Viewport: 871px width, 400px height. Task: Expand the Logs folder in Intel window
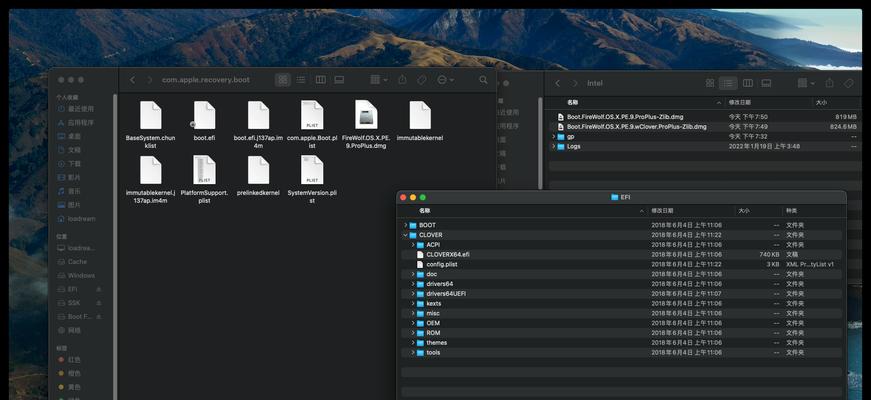(x=553, y=146)
